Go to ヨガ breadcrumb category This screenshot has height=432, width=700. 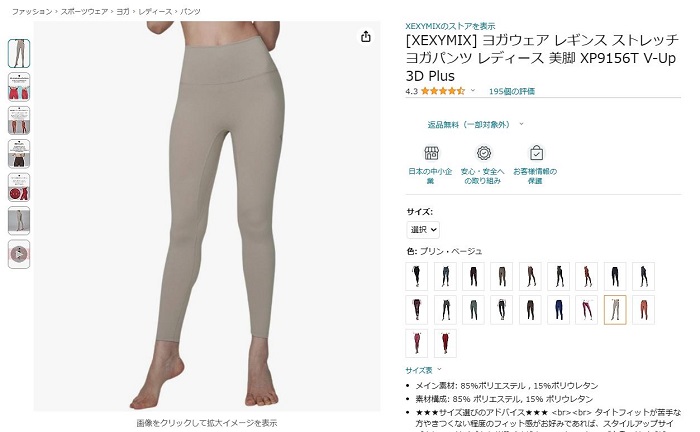123,12
